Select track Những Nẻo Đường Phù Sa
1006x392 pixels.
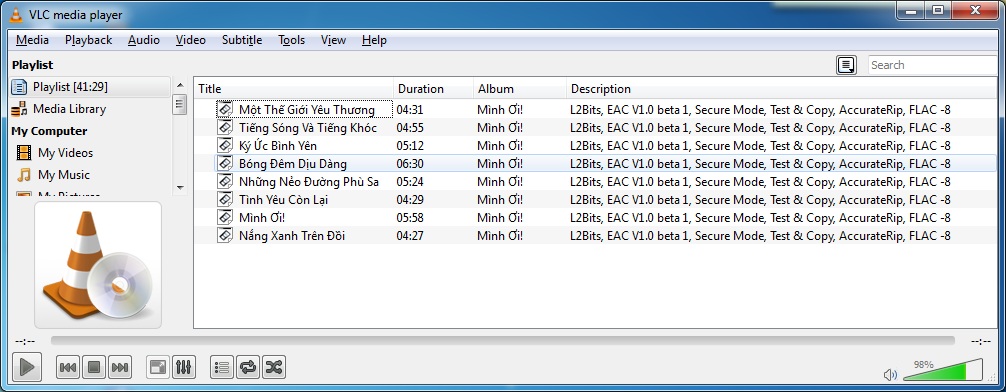click(309, 182)
